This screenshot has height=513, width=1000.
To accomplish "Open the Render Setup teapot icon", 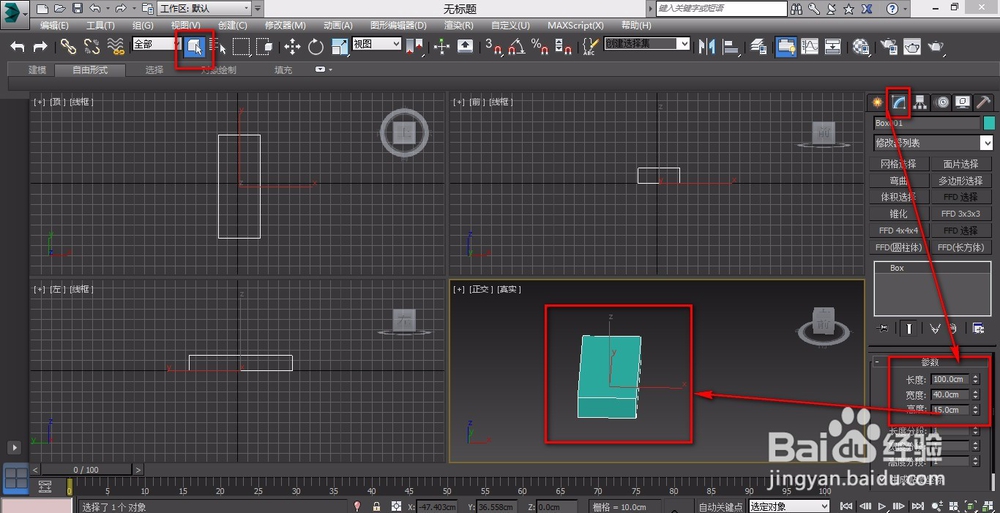I will 889,47.
